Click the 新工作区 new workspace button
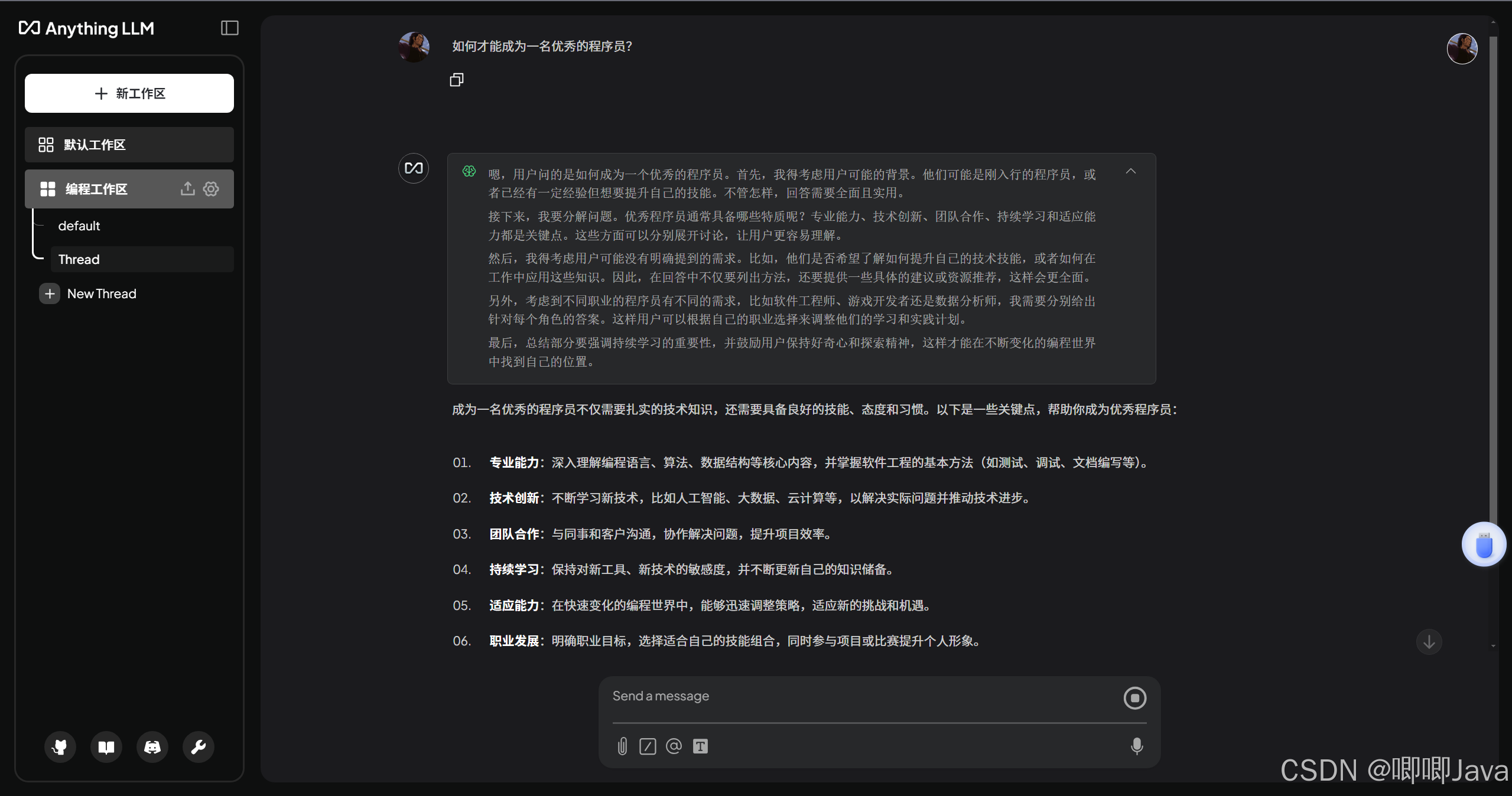The height and width of the screenshot is (796, 1512). click(129, 93)
